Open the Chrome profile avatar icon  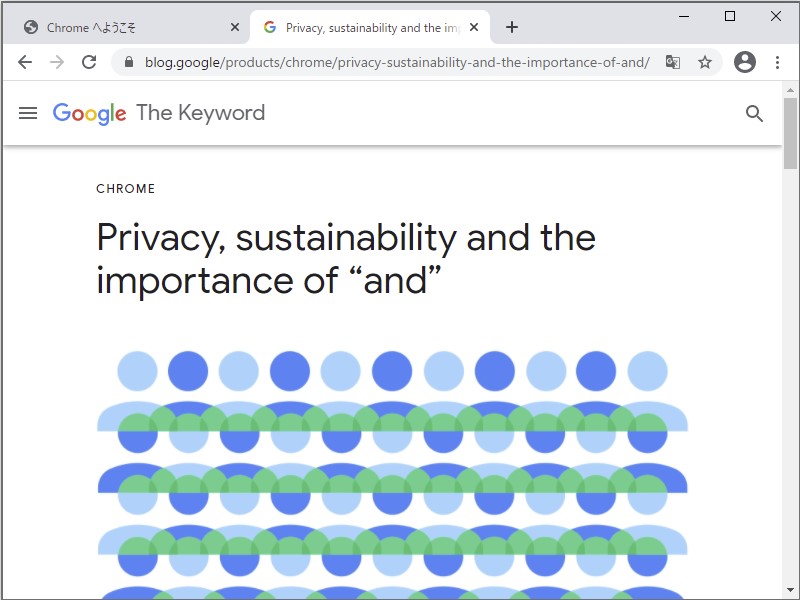point(745,62)
